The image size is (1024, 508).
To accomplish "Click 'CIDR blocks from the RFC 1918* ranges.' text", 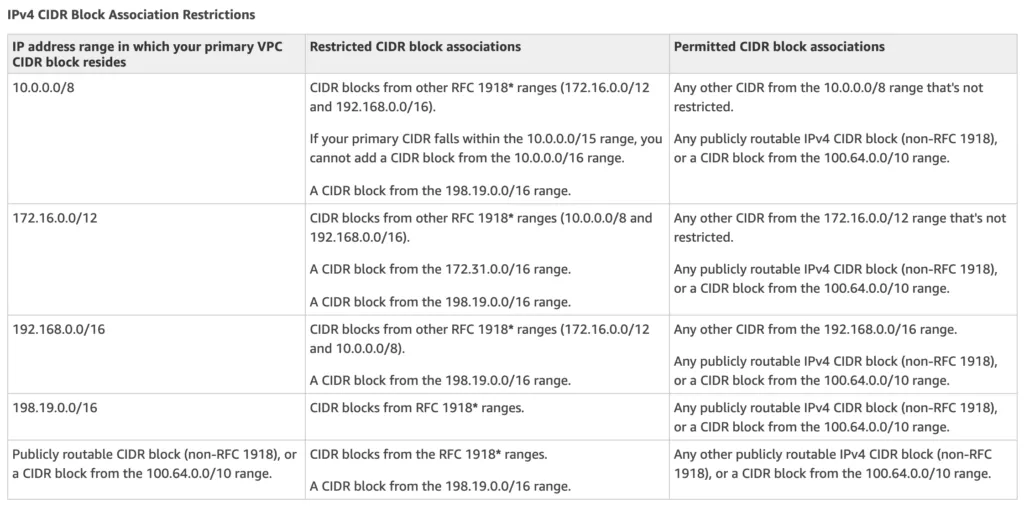I will click(x=428, y=454).
